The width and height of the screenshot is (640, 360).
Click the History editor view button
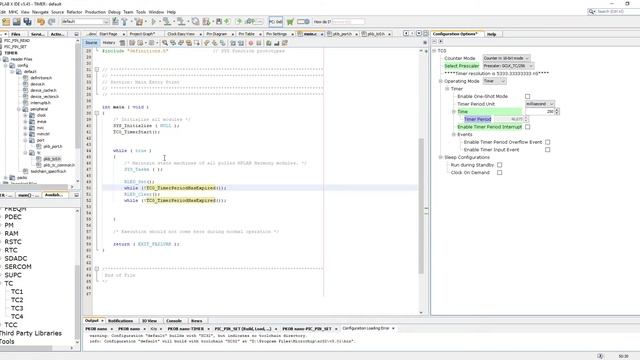109,43
